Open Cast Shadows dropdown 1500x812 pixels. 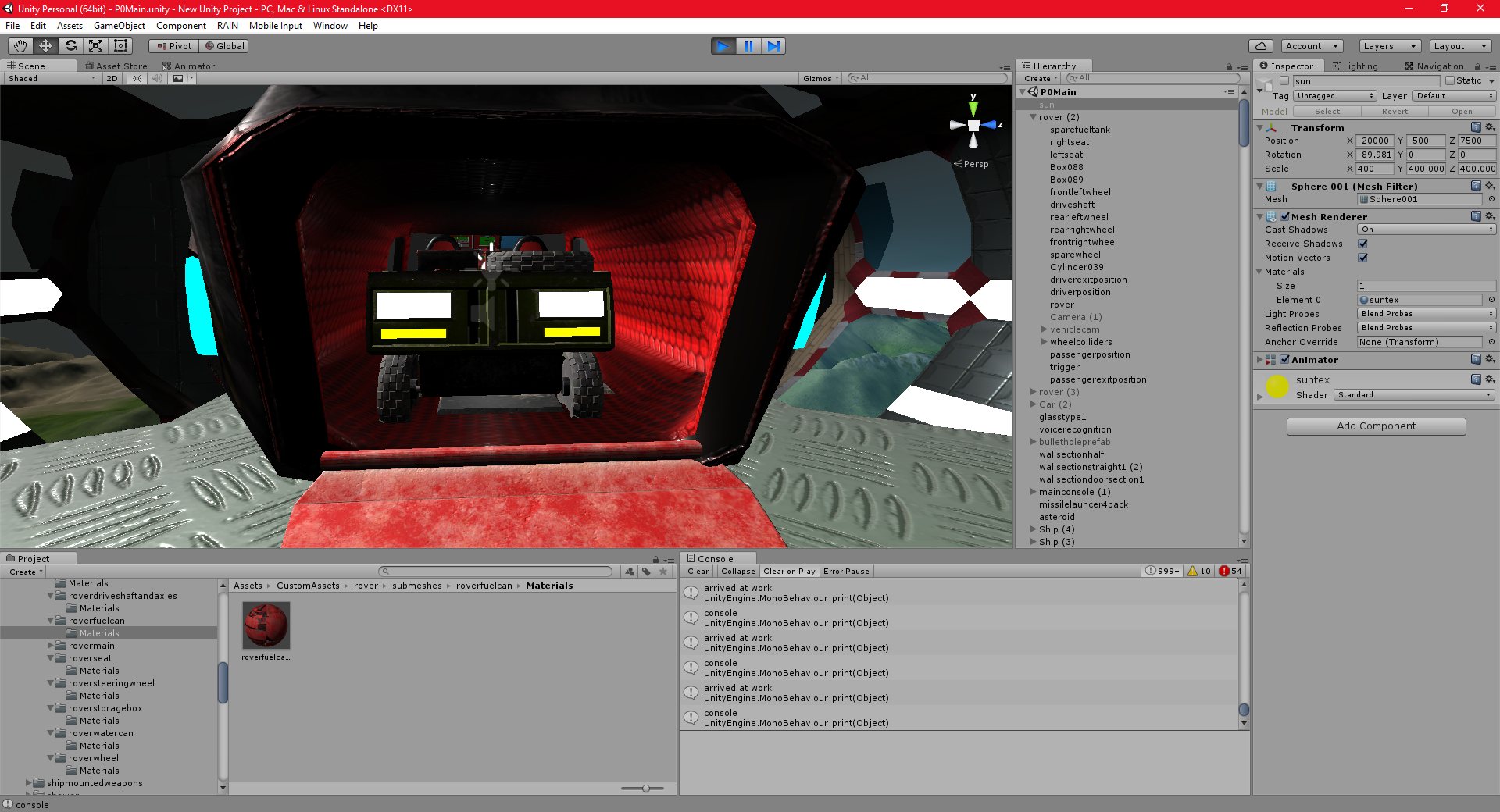click(x=1427, y=230)
